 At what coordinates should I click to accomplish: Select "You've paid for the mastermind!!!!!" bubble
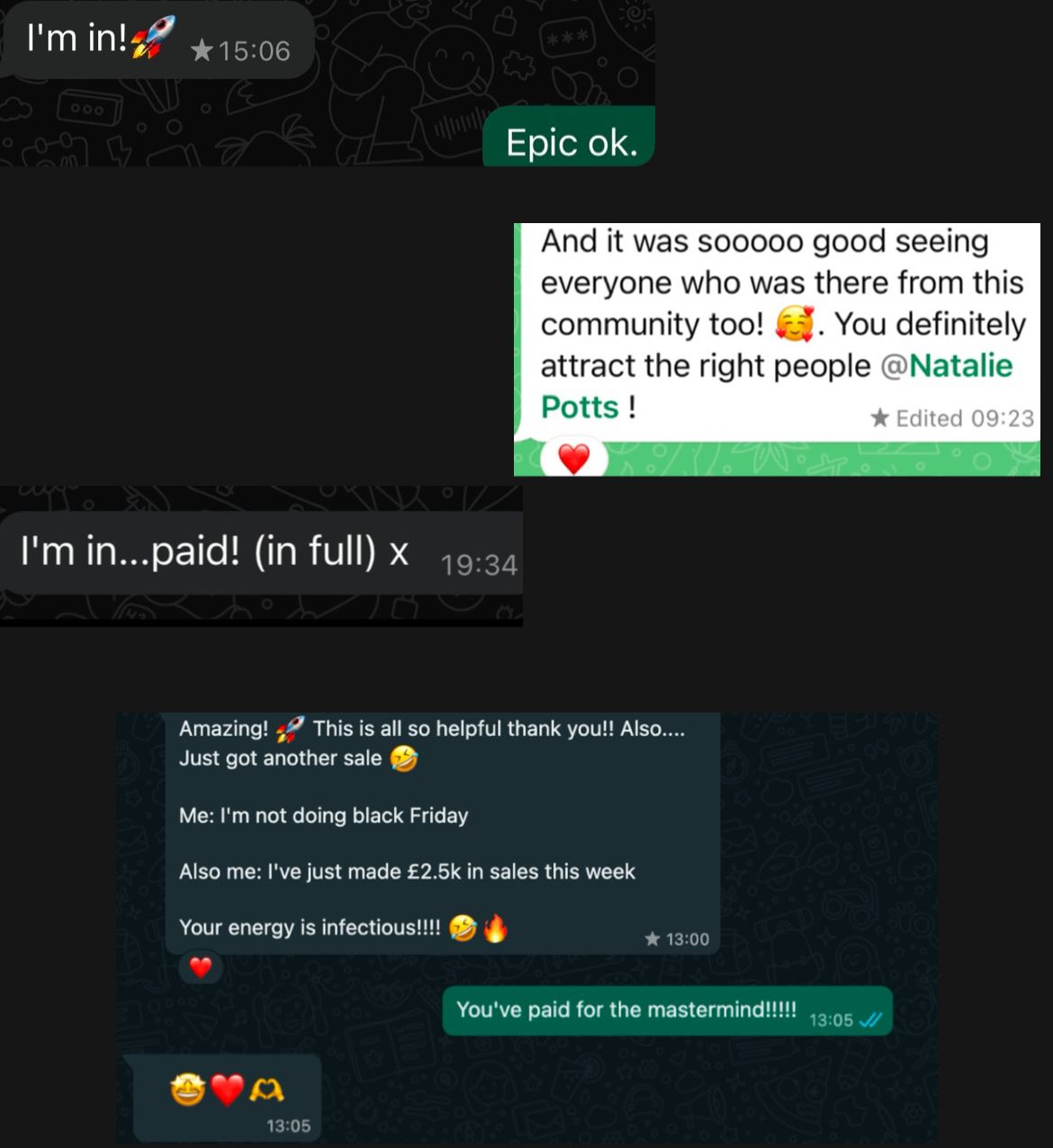click(667, 1010)
